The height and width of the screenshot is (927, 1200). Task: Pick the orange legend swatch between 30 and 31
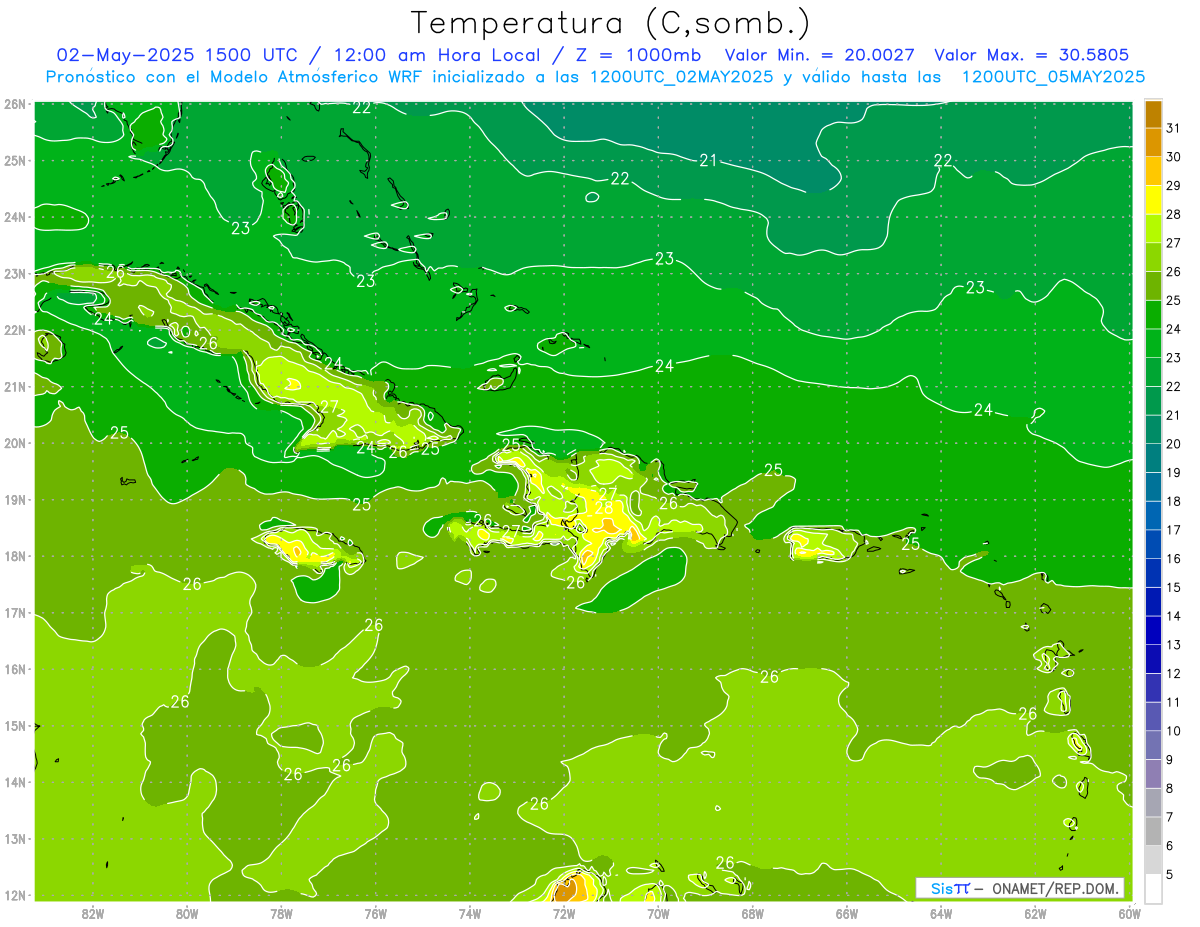(x=1153, y=142)
